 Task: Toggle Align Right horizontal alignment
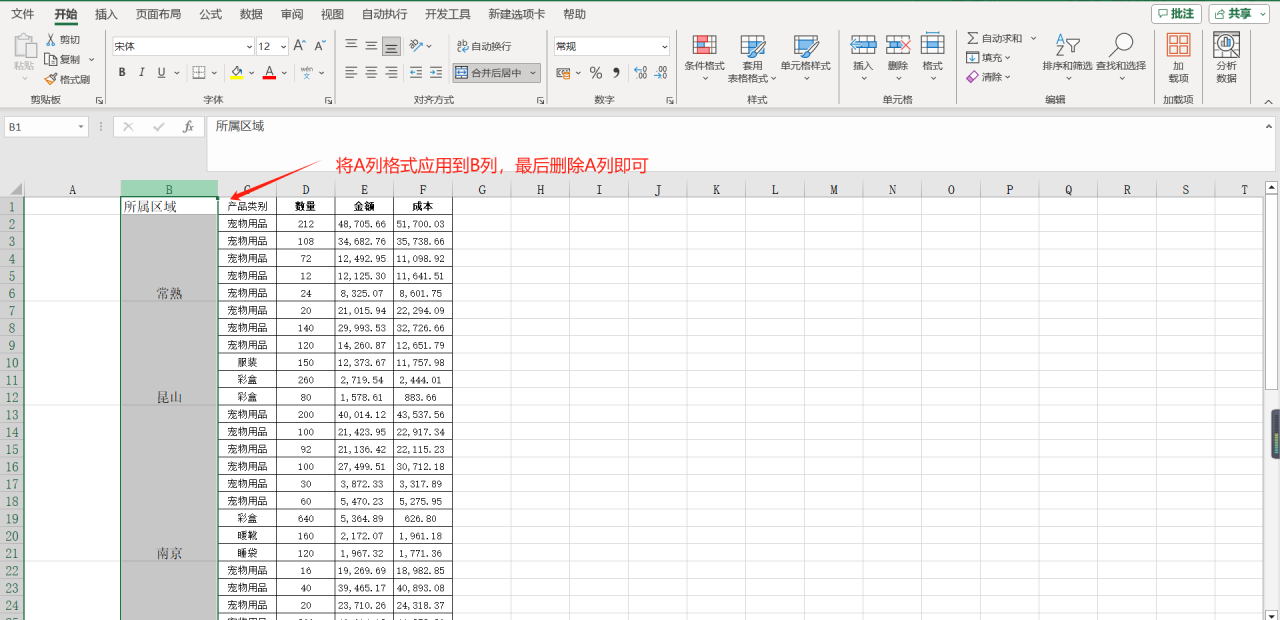point(391,72)
